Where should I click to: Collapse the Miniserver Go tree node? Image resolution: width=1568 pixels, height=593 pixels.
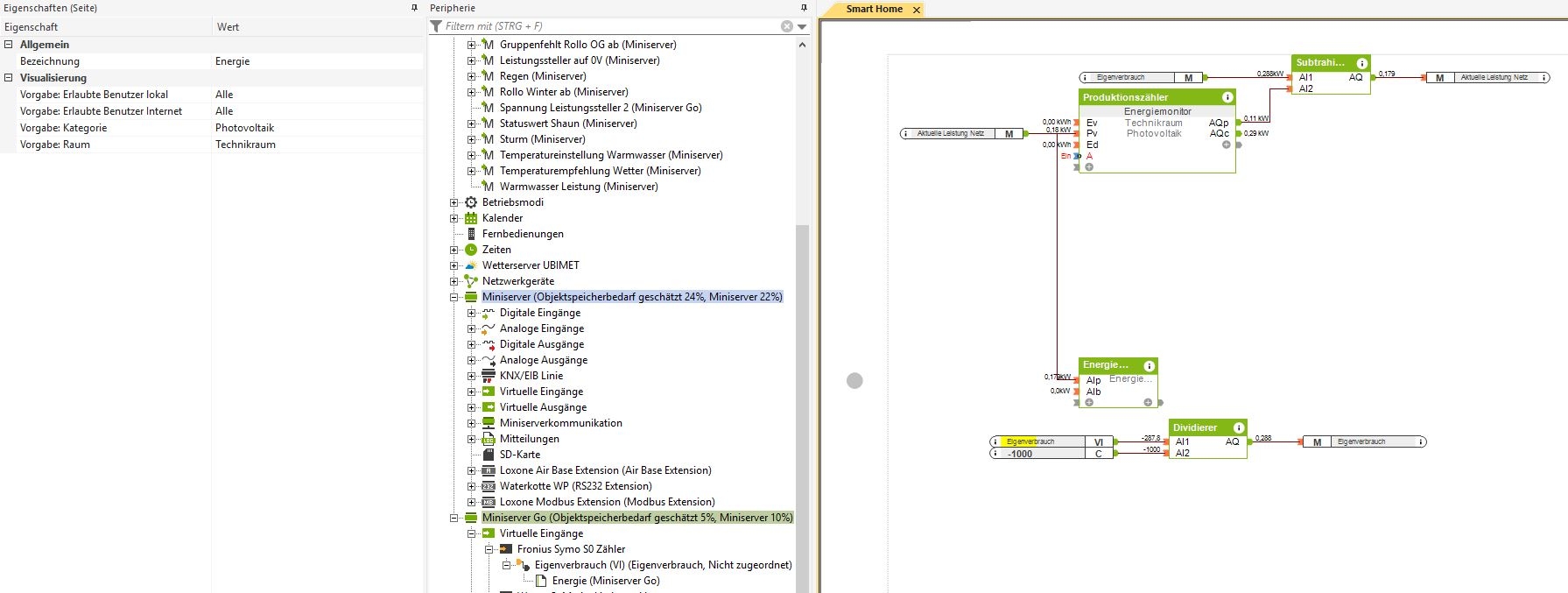pos(454,518)
